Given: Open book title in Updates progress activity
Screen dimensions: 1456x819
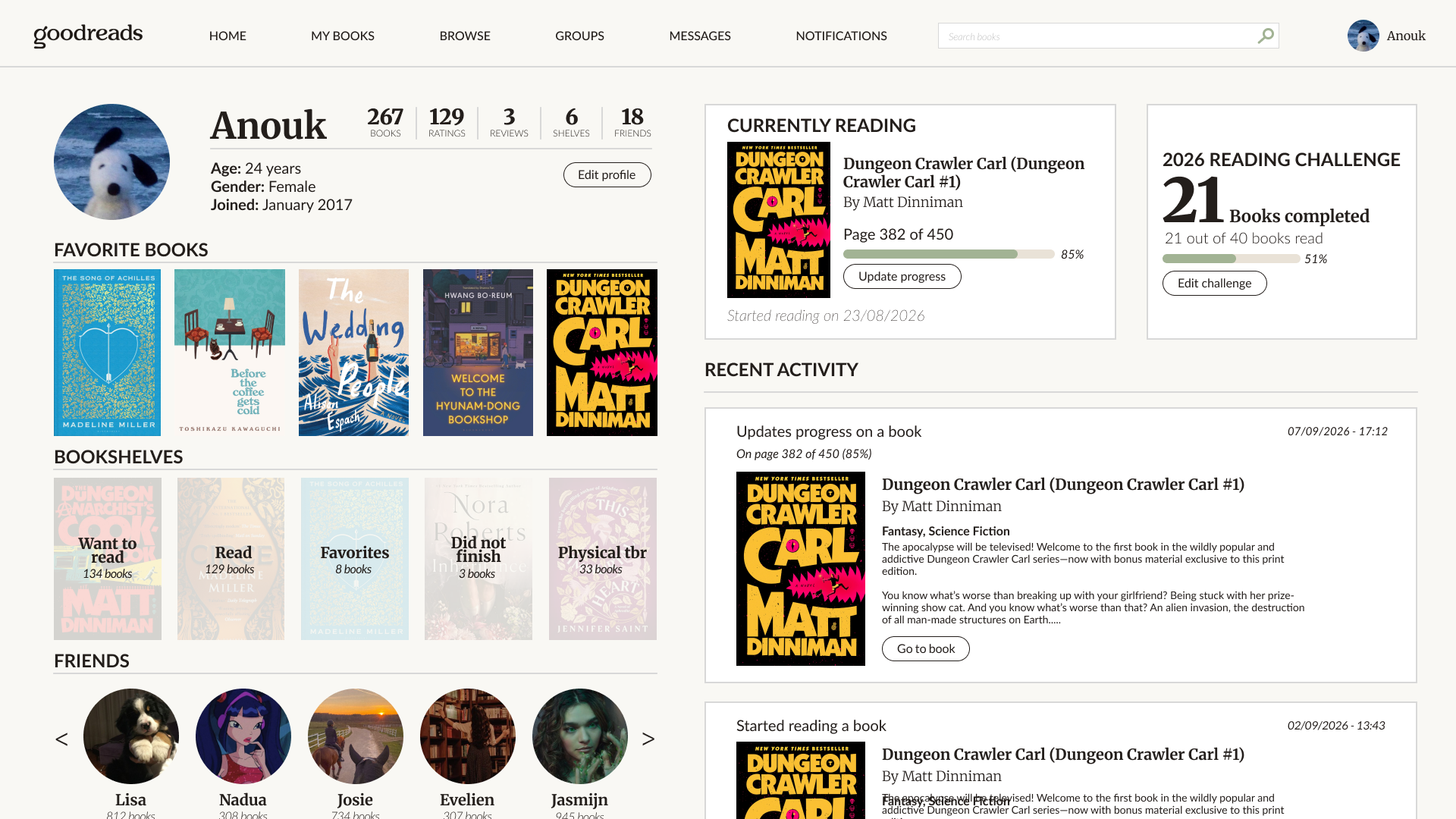Looking at the screenshot, I should click(1063, 485).
